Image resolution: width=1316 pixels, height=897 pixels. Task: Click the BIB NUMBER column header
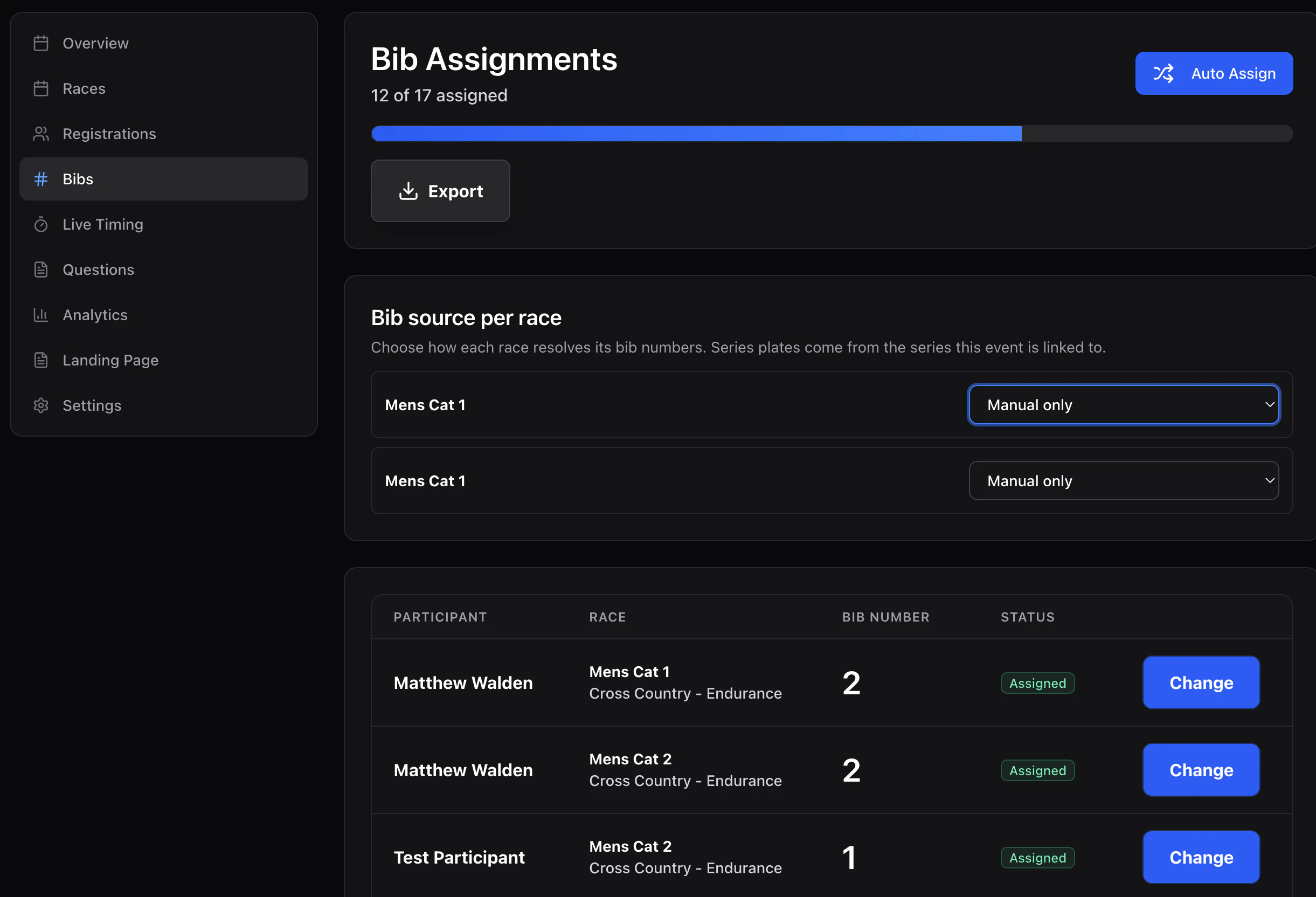pyautogui.click(x=885, y=617)
